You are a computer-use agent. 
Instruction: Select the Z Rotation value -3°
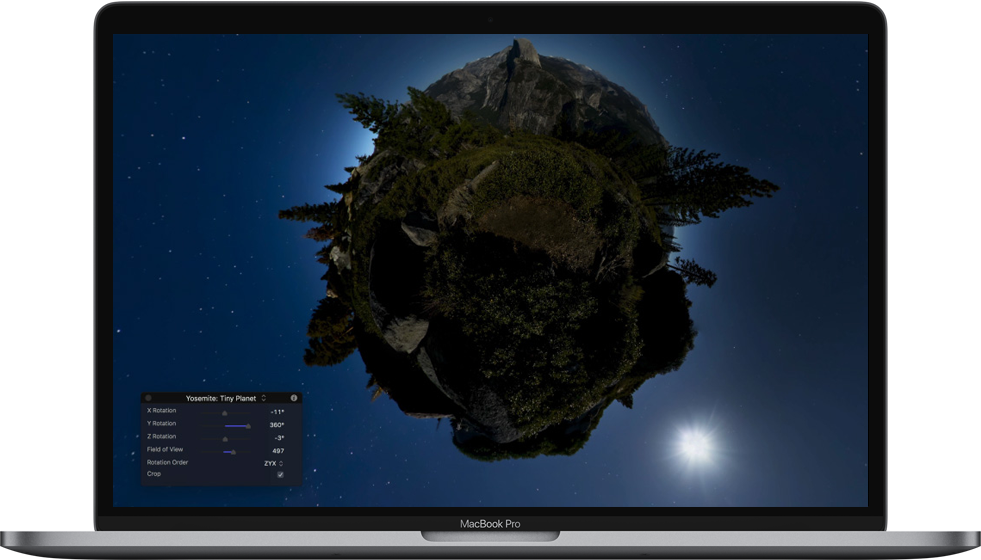(x=279, y=438)
